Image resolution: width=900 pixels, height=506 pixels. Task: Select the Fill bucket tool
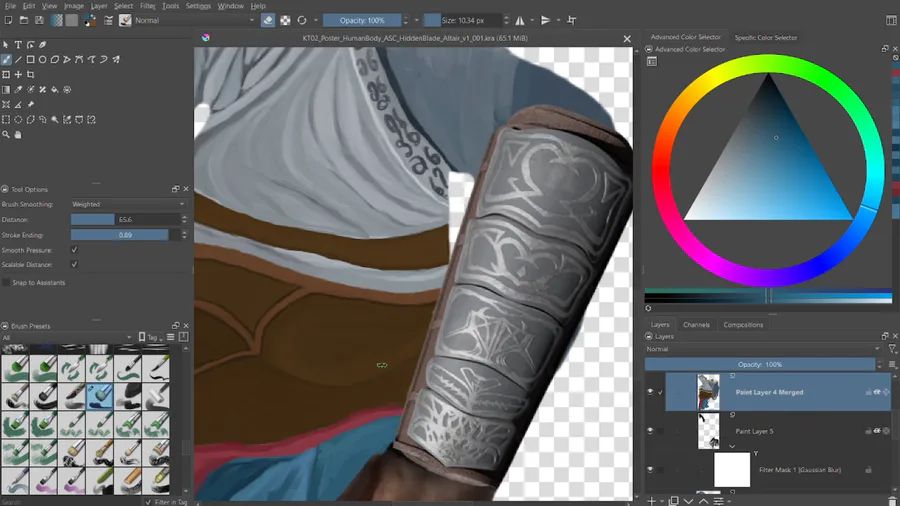click(55, 89)
